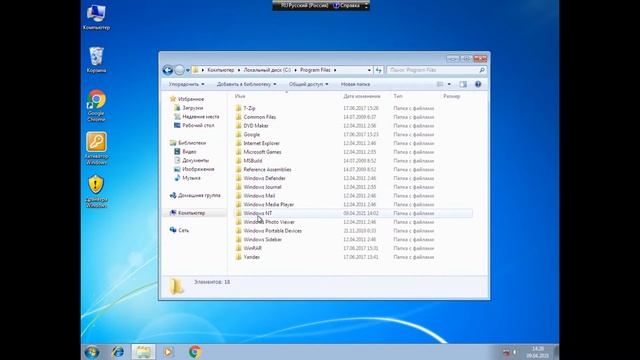
Task: Click Новая папка button
Action: (355, 84)
